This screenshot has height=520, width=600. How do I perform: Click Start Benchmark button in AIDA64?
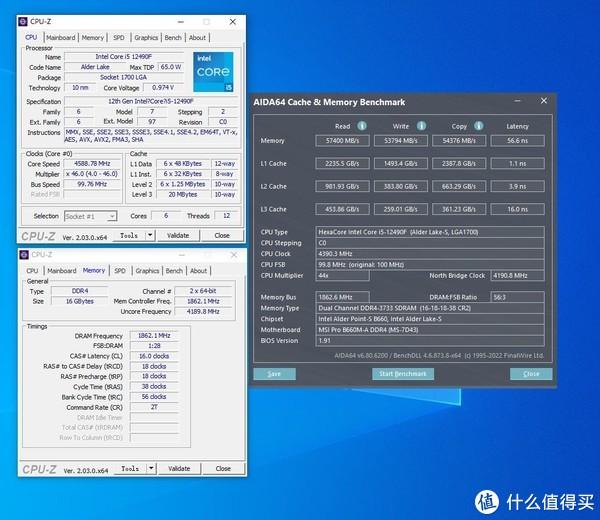(x=403, y=374)
